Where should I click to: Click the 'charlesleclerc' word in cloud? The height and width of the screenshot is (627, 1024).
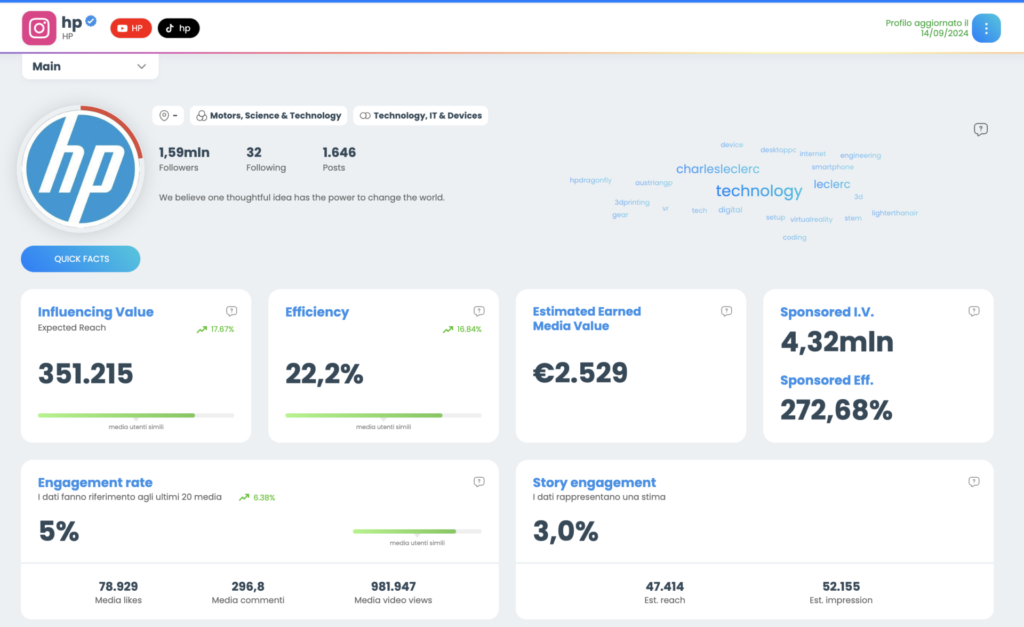(718, 169)
